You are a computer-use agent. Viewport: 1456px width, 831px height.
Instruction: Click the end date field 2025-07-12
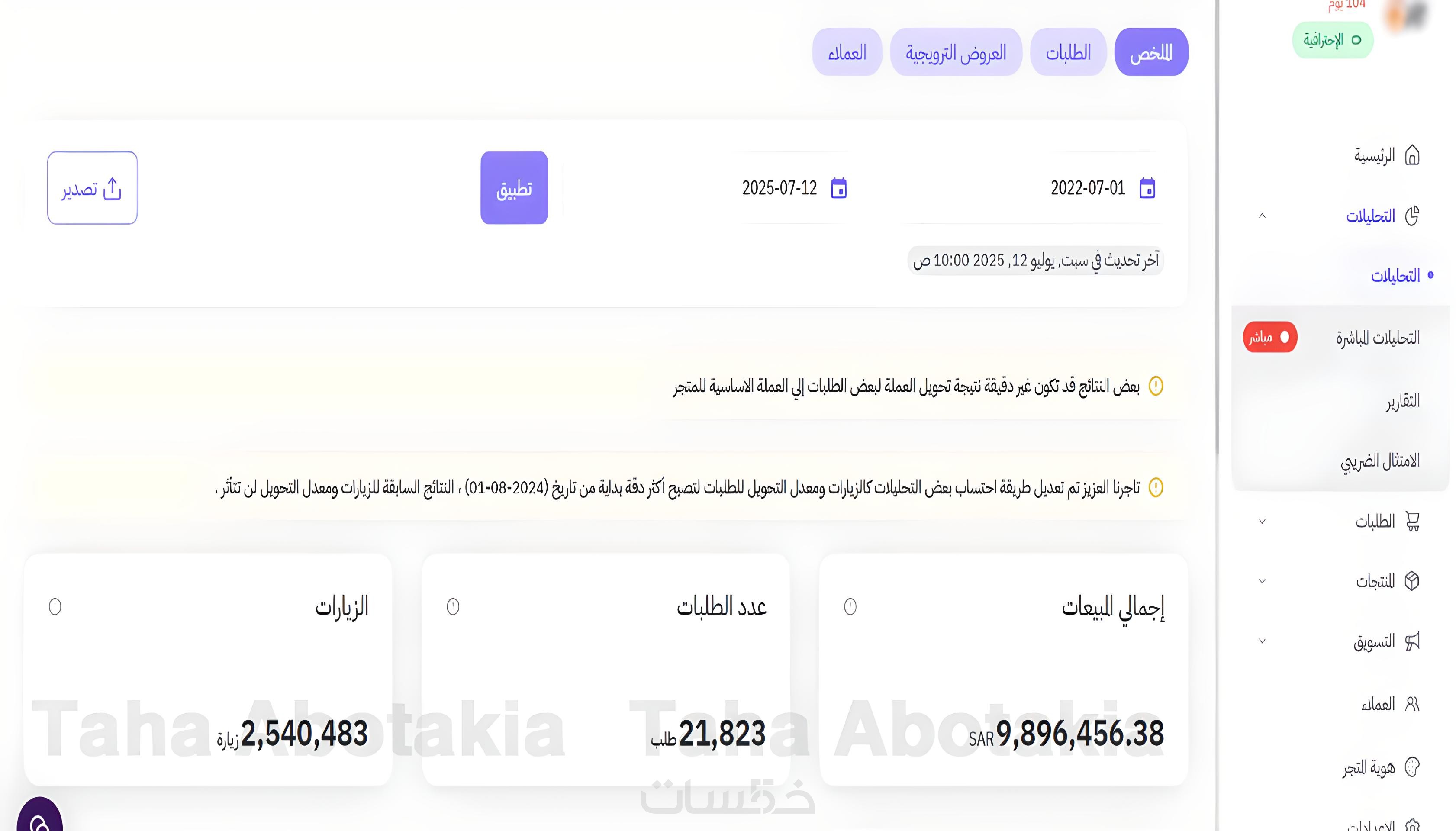pyautogui.click(x=779, y=188)
